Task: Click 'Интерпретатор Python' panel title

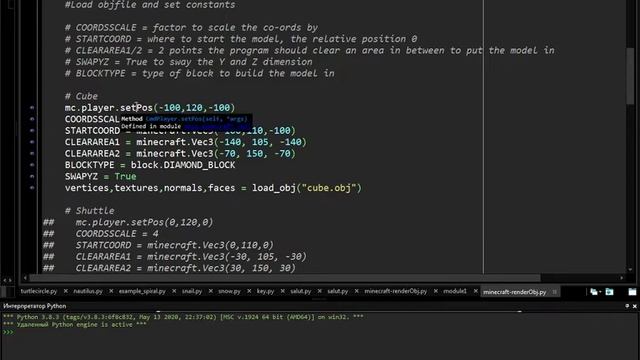Action: (35, 306)
